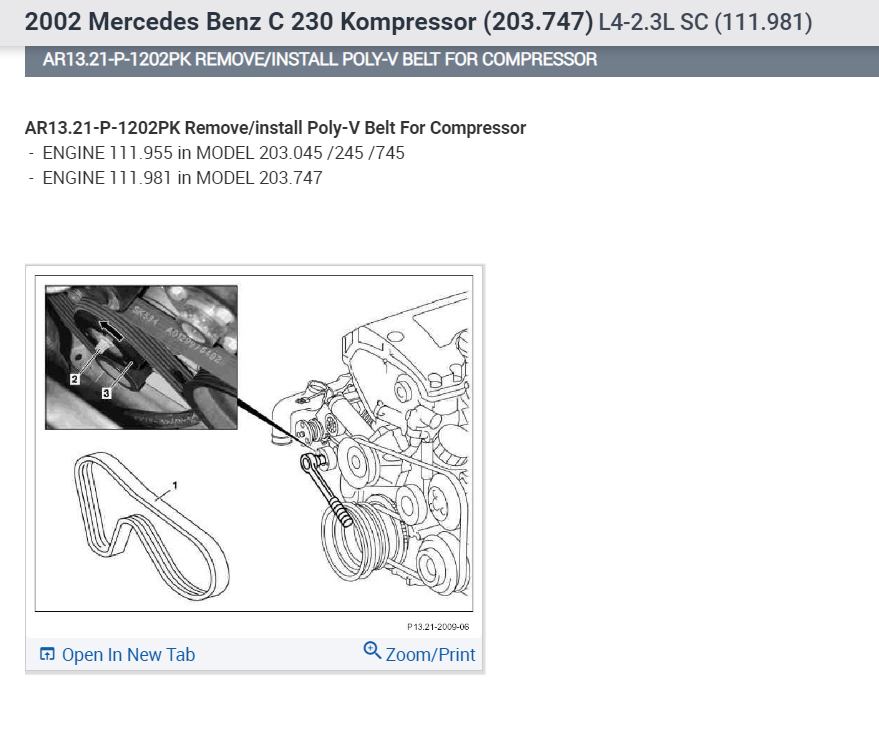This screenshot has width=879, height=733.
Task: Open the image via Open In New Tab link
Action: click(128, 655)
